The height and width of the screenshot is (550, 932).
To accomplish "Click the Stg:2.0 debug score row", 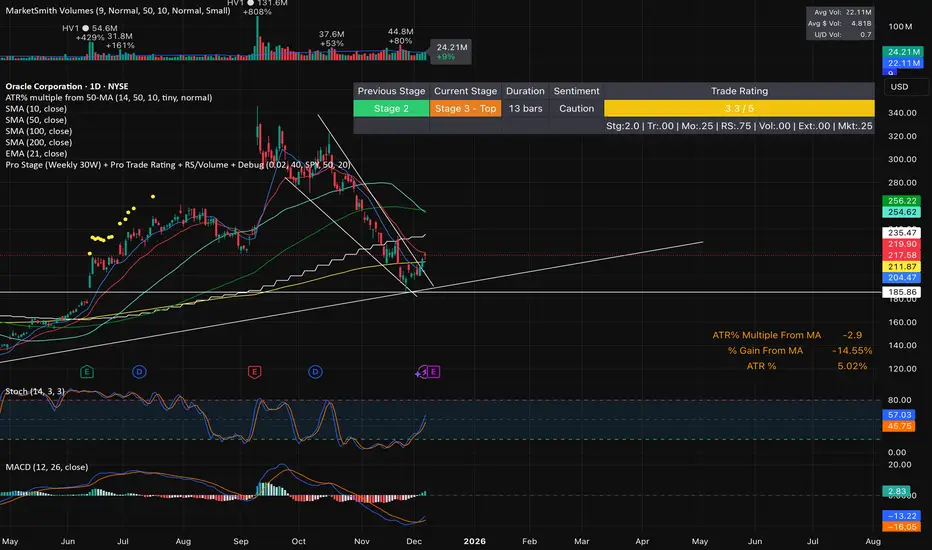I will [739, 126].
